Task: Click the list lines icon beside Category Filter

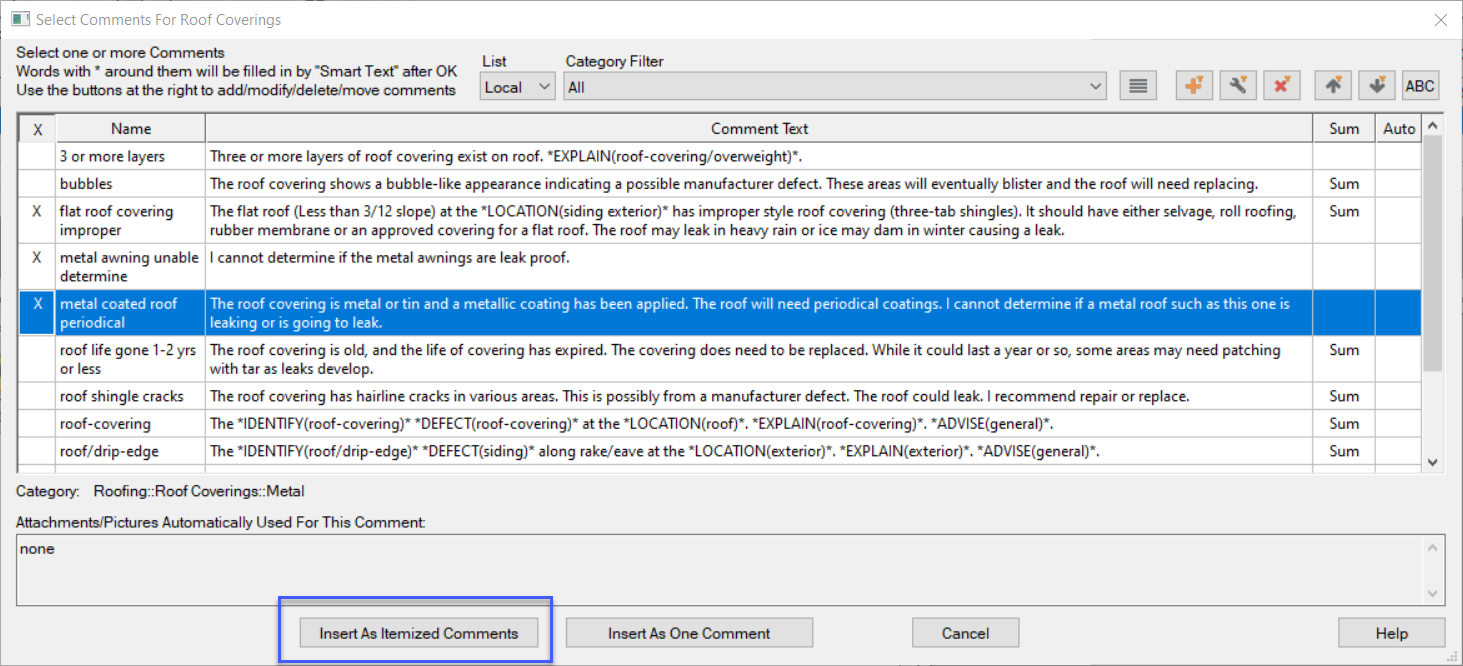Action: pyautogui.click(x=1137, y=86)
